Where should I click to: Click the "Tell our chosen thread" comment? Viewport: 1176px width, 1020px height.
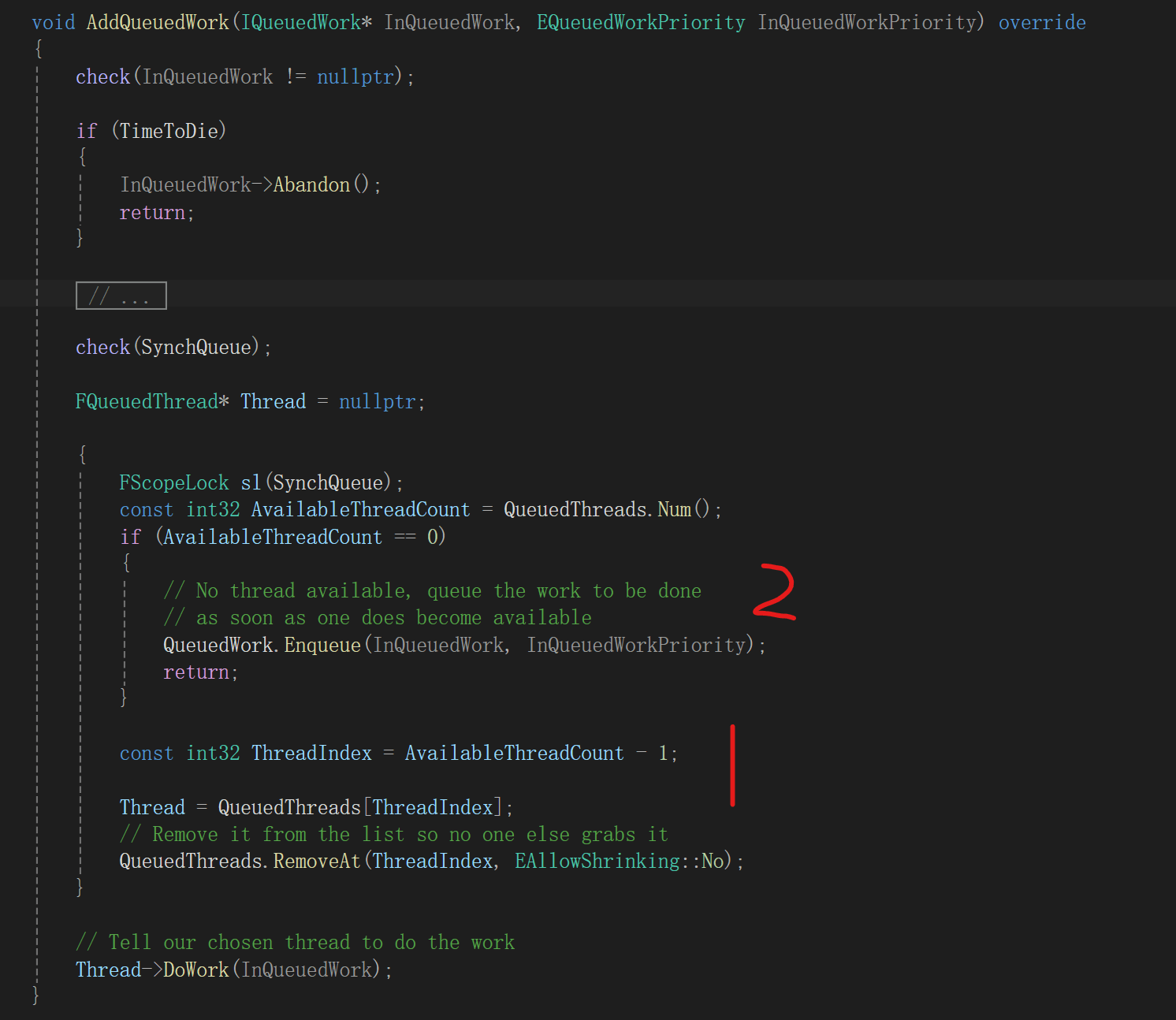[x=296, y=943]
